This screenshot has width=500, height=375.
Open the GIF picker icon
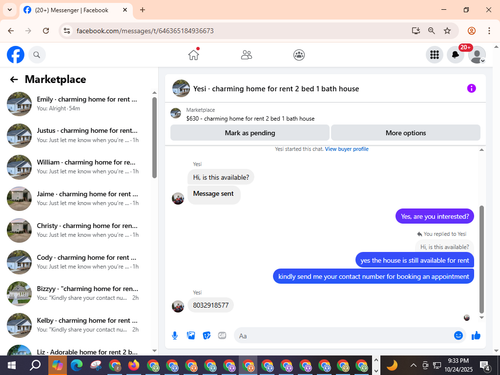(222, 335)
